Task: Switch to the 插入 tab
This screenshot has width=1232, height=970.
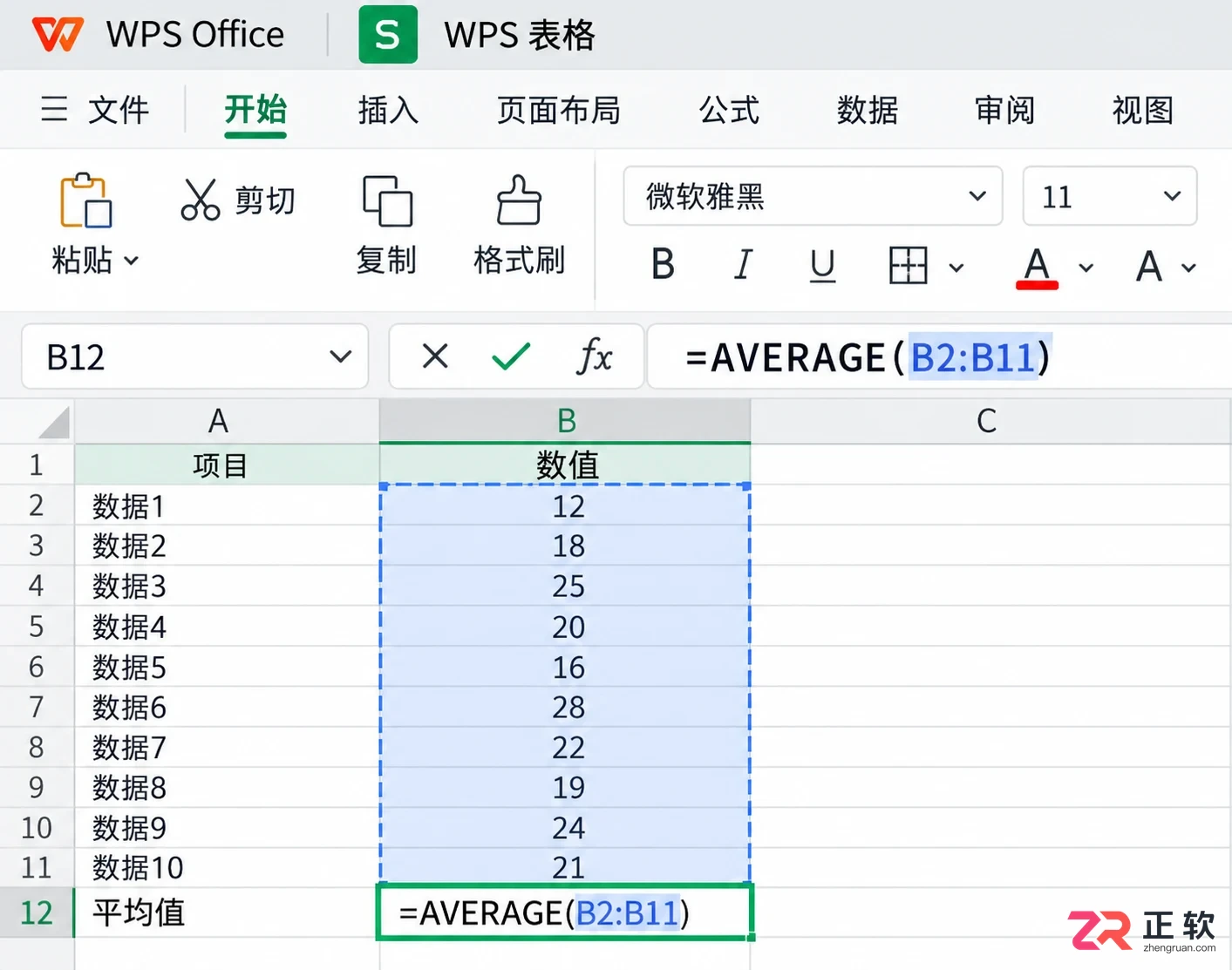Action: pos(389,111)
